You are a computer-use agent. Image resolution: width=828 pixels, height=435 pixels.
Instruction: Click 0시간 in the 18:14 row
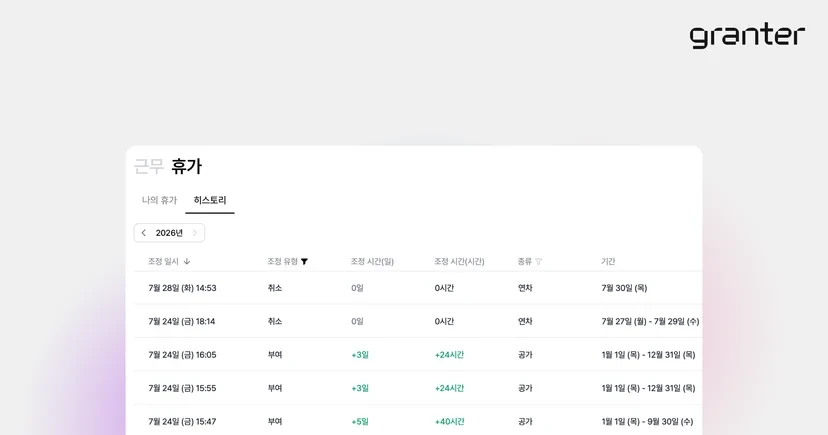click(x=444, y=321)
